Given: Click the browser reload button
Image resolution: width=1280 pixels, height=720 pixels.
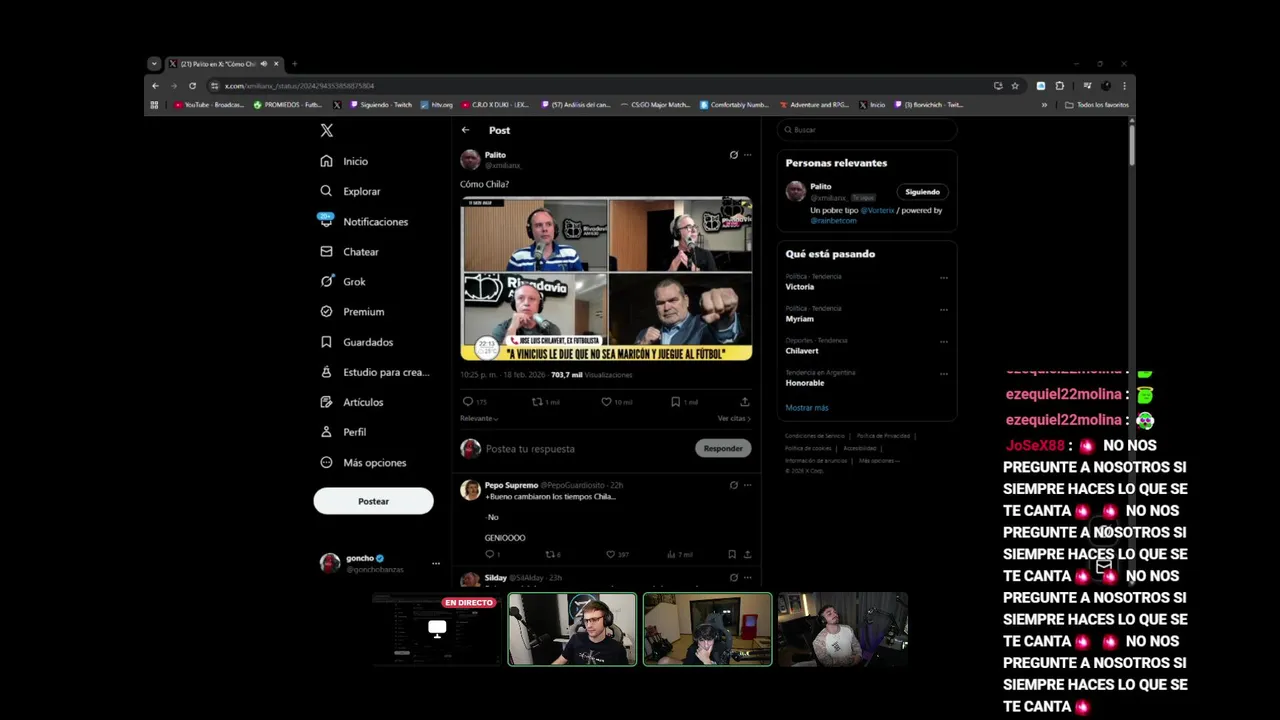Looking at the screenshot, I should 192,86.
